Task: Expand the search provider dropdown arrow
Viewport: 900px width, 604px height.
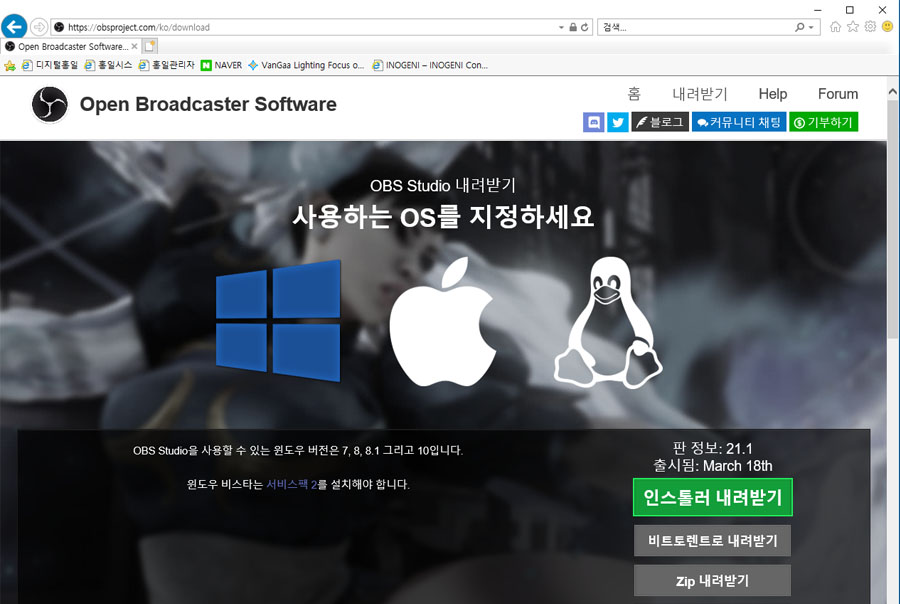Action: coord(811,27)
